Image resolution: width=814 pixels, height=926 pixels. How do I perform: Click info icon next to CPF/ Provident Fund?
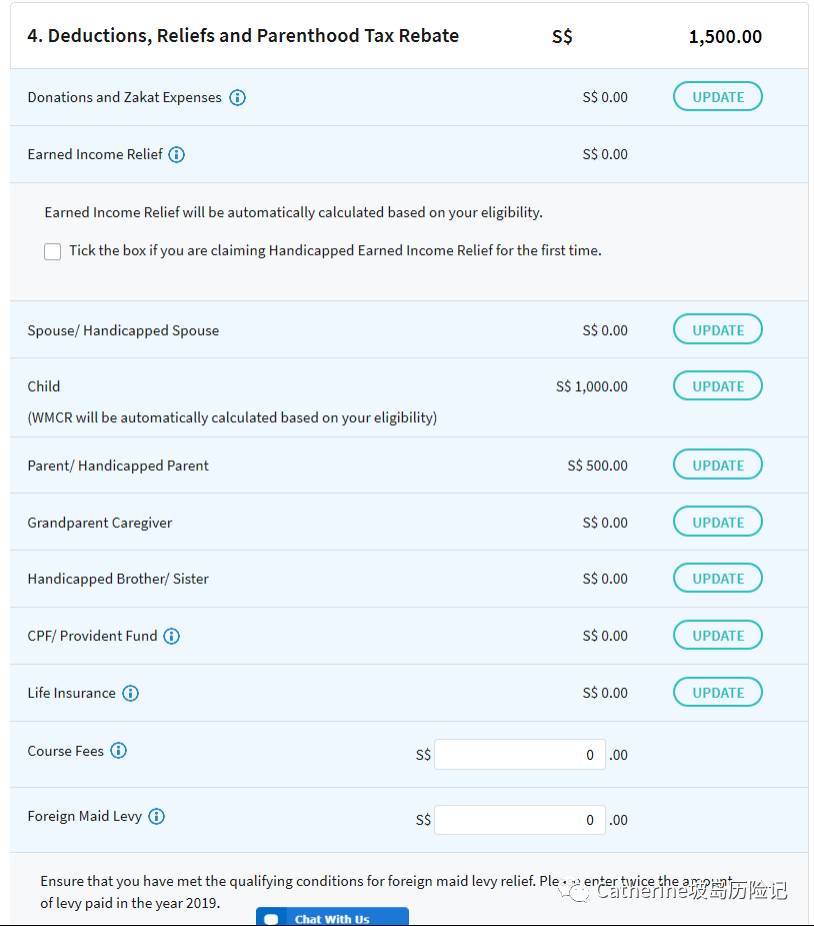(x=172, y=636)
